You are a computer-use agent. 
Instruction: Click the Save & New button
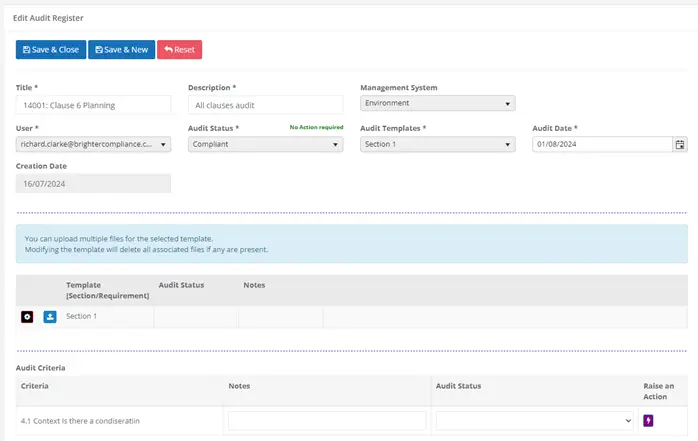coord(122,49)
